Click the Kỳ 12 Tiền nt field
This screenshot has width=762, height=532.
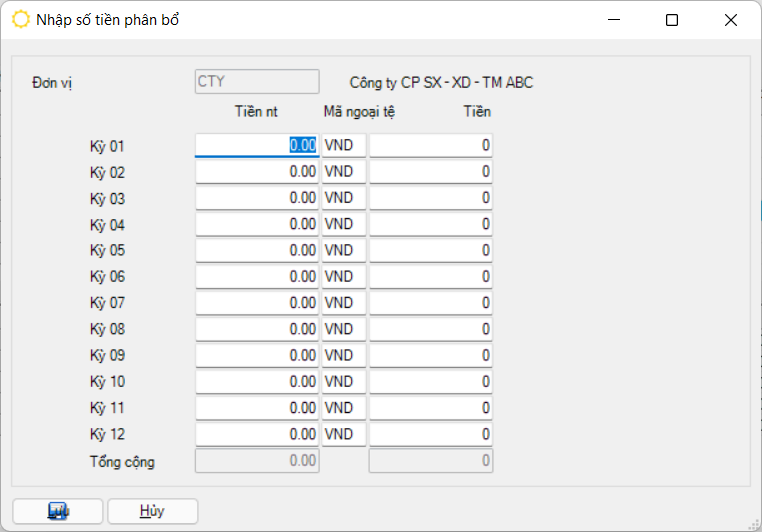pyautogui.click(x=257, y=434)
